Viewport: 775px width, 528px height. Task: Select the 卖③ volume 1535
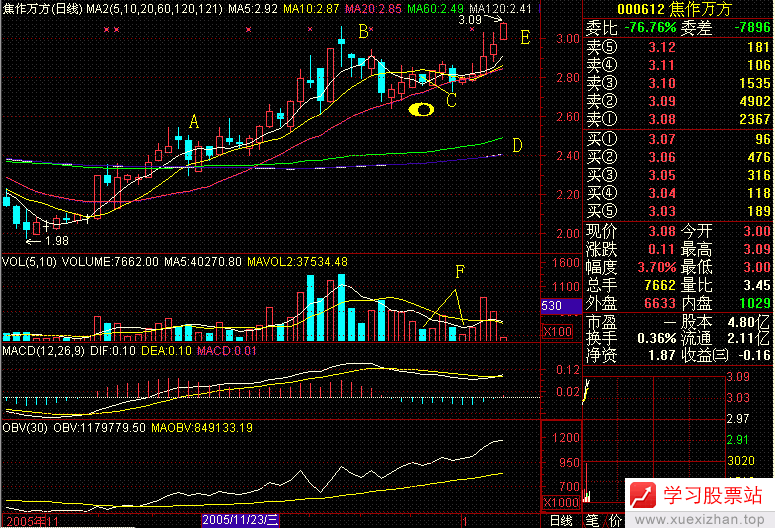755,83
